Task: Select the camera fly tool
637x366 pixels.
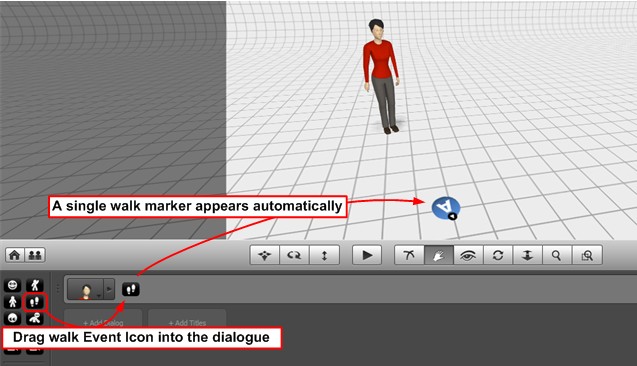Action: point(409,255)
